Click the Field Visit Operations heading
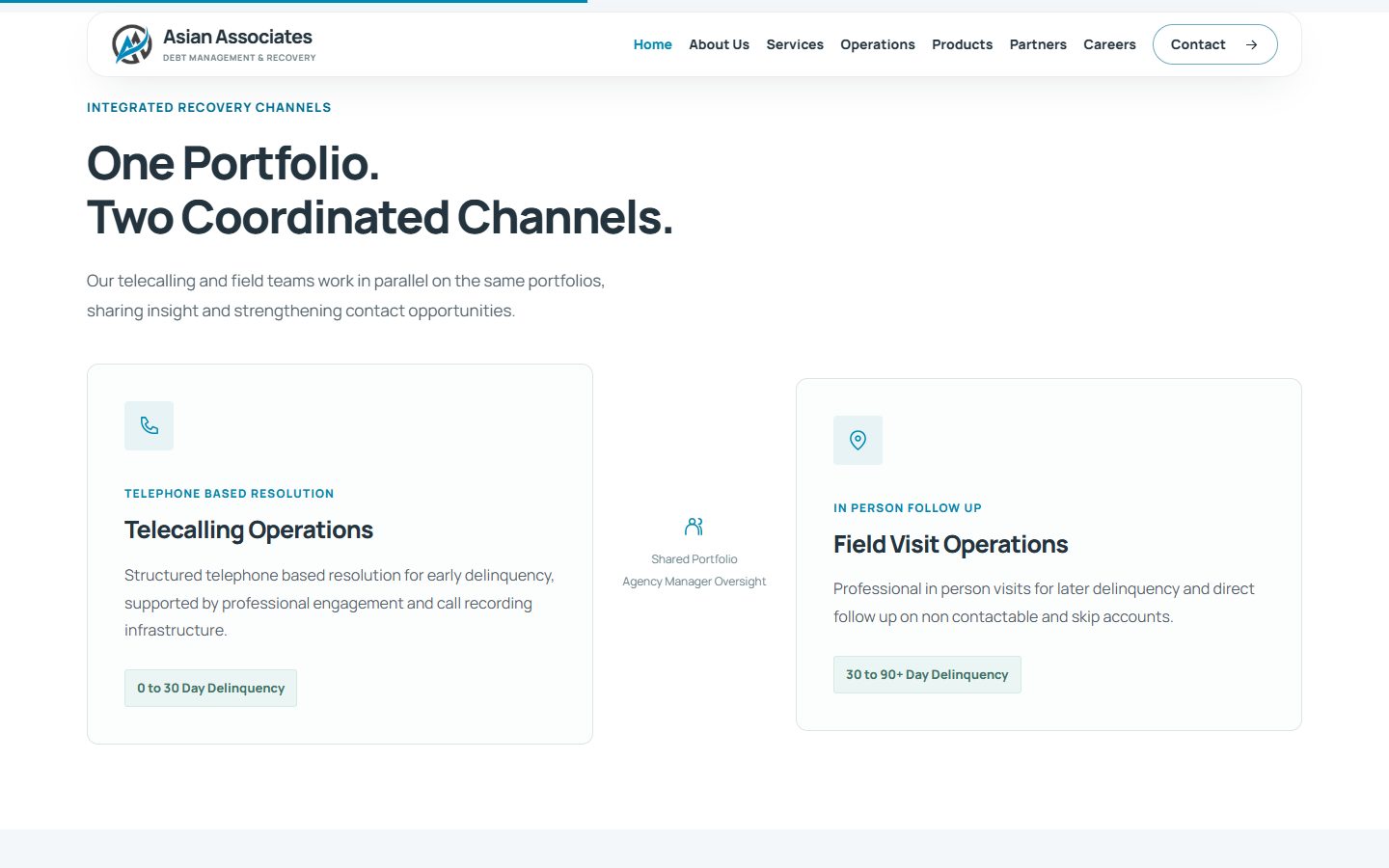The height and width of the screenshot is (868, 1389). pos(950,545)
